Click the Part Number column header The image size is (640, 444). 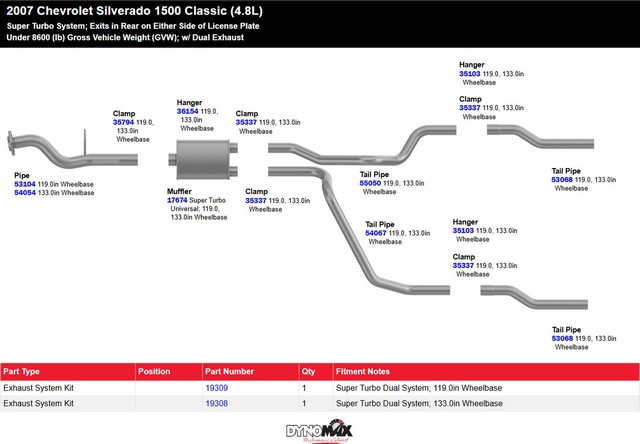click(230, 371)
